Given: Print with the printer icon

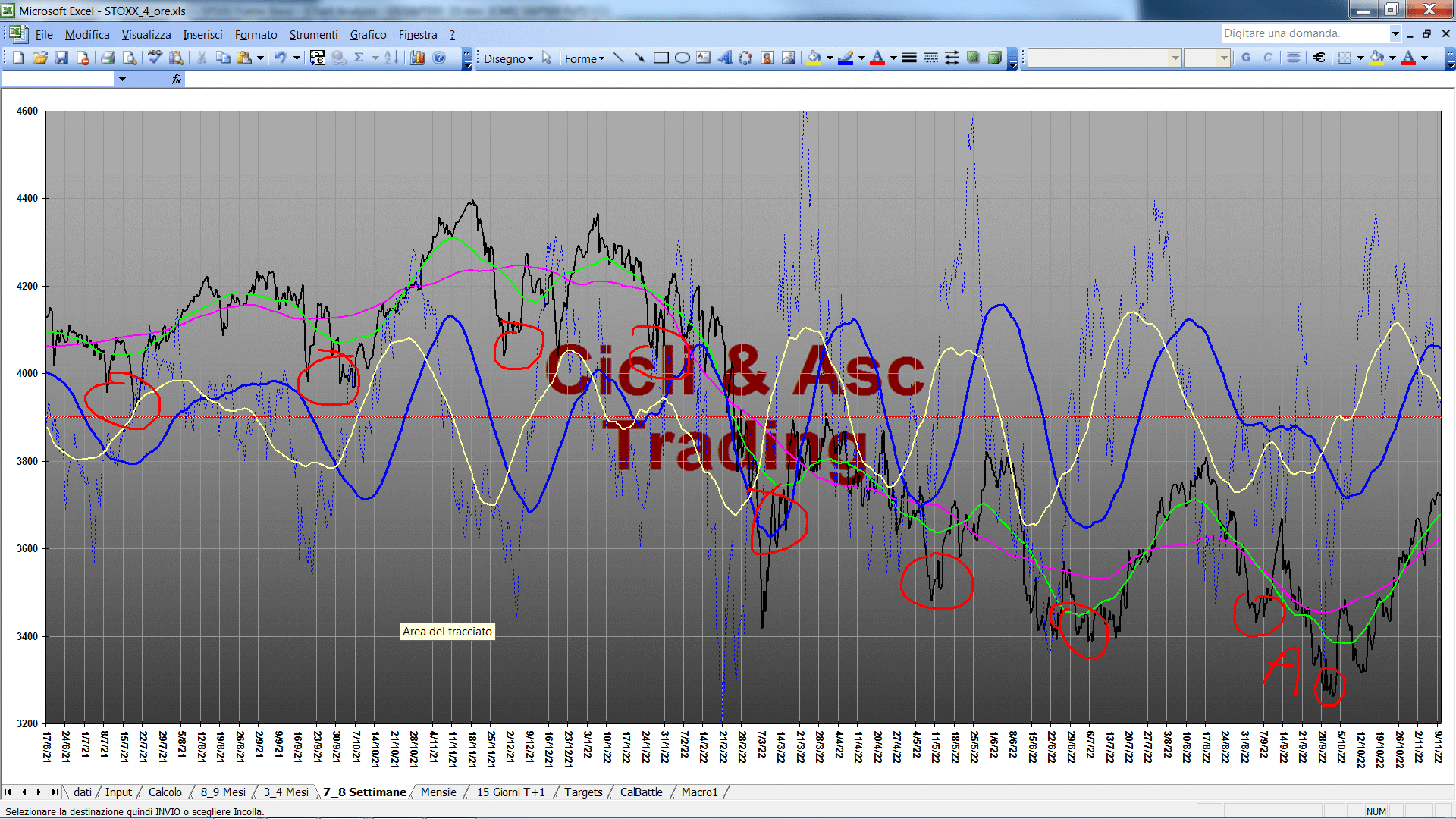Looking at the screenshot, I should 108,58.
